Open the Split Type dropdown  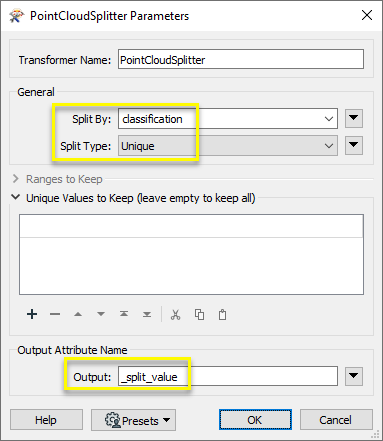pyautogui.click(x=228, y=145)
